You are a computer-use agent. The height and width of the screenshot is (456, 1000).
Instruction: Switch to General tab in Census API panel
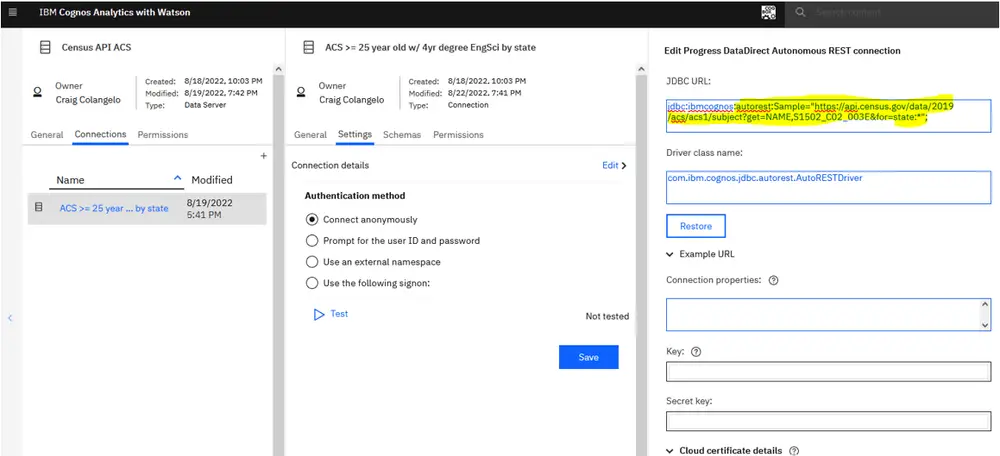tap(47, 135)
